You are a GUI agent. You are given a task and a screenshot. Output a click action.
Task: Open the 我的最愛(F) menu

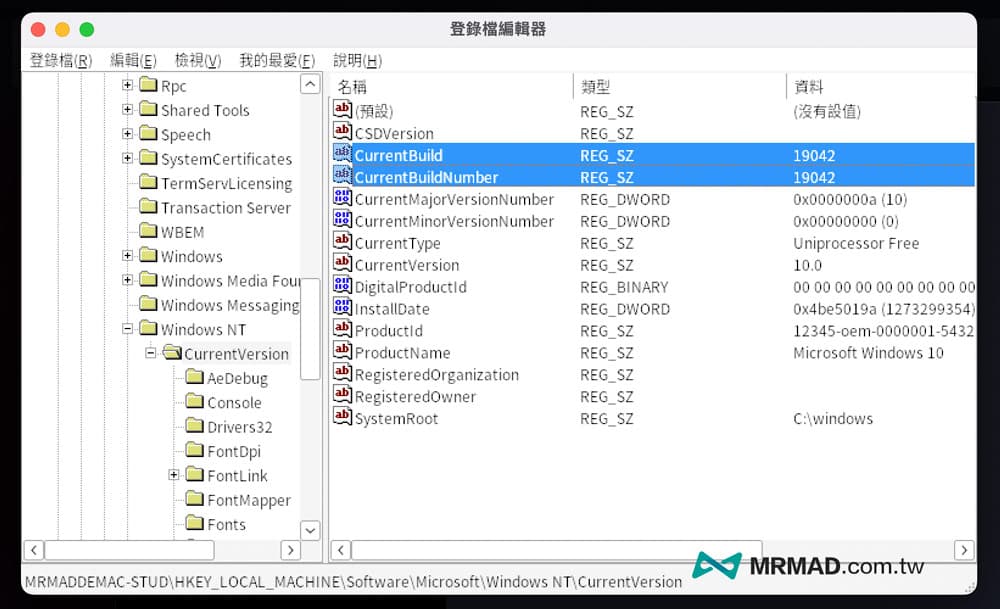click(276, 61)
